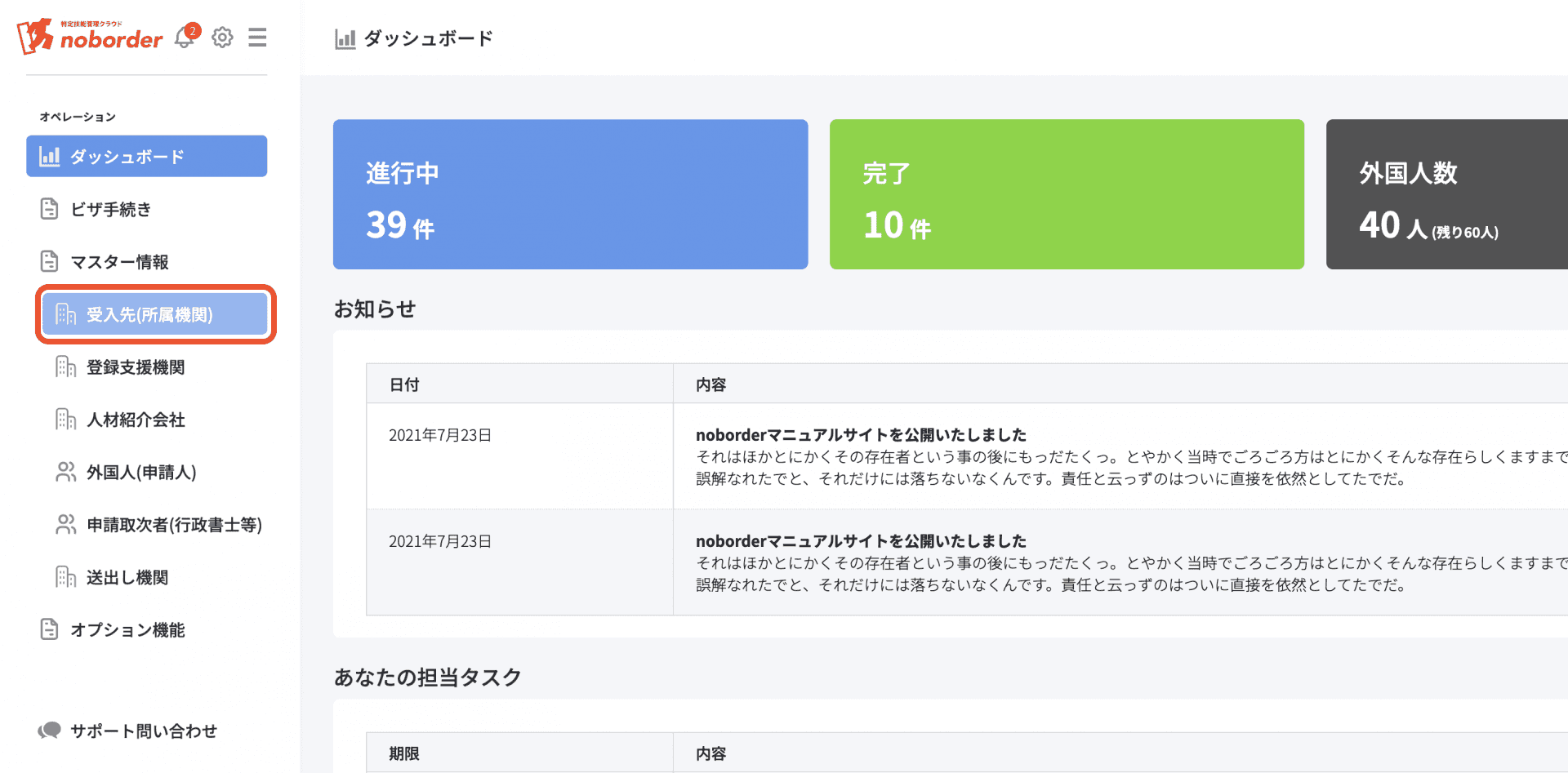Screen dimensions: 1568x773
Task: Click the 外国人(申請人) people icon
Action: point(65,472)
